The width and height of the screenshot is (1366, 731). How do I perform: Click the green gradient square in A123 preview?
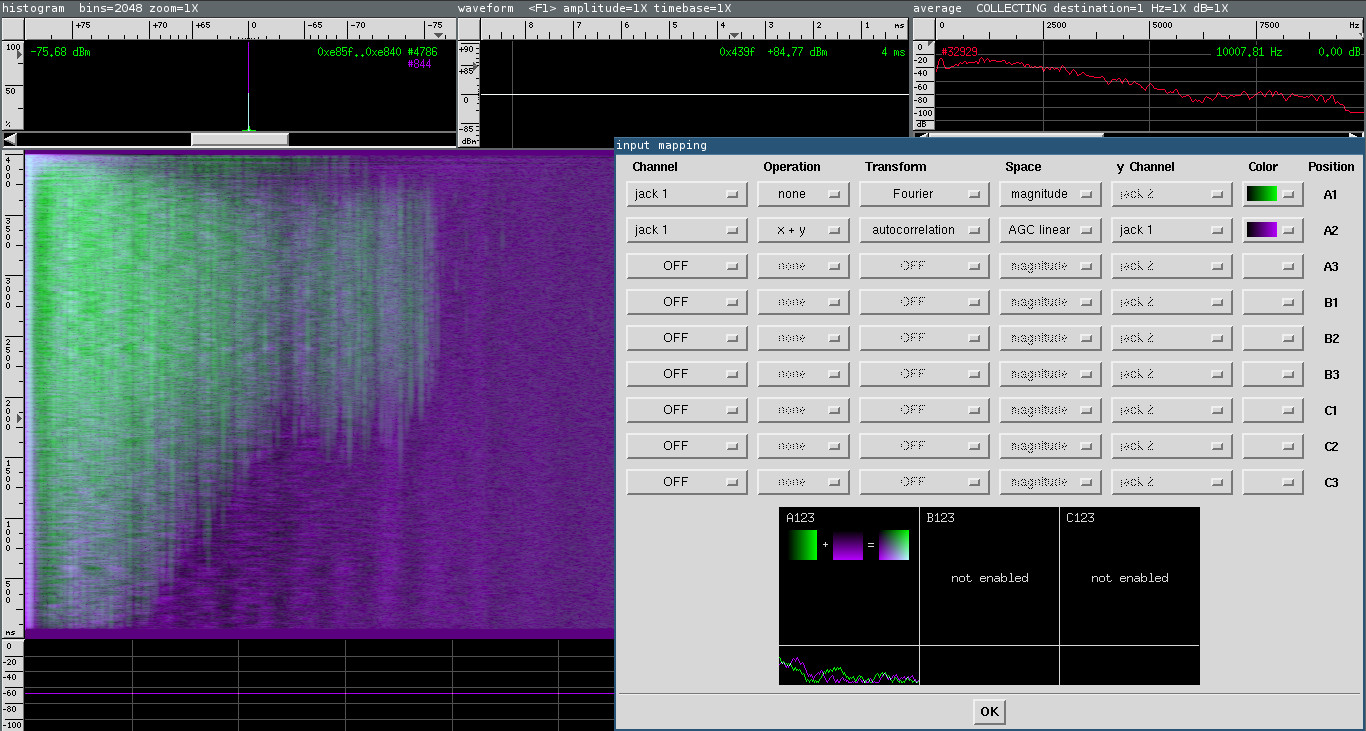coord(802,545)
